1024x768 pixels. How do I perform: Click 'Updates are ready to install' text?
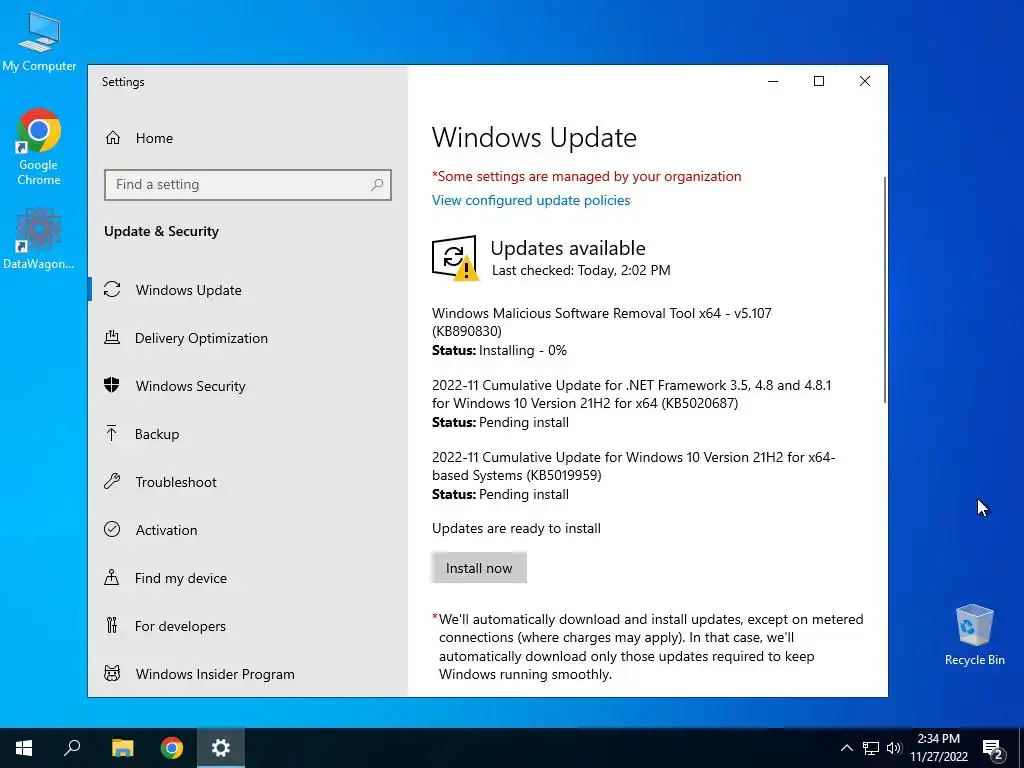[x=516, y=528]
